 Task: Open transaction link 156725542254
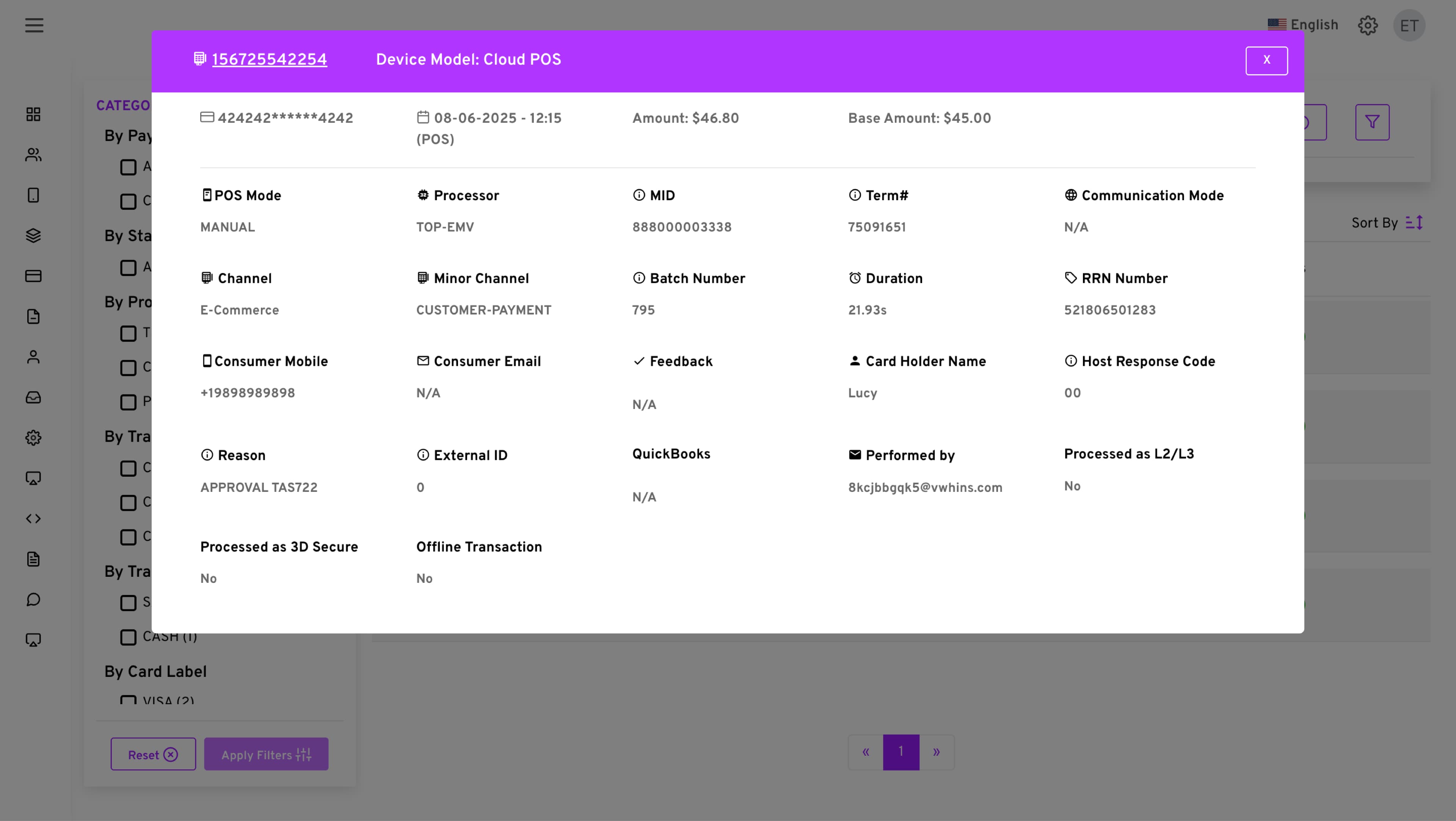[x=269, y=60]
